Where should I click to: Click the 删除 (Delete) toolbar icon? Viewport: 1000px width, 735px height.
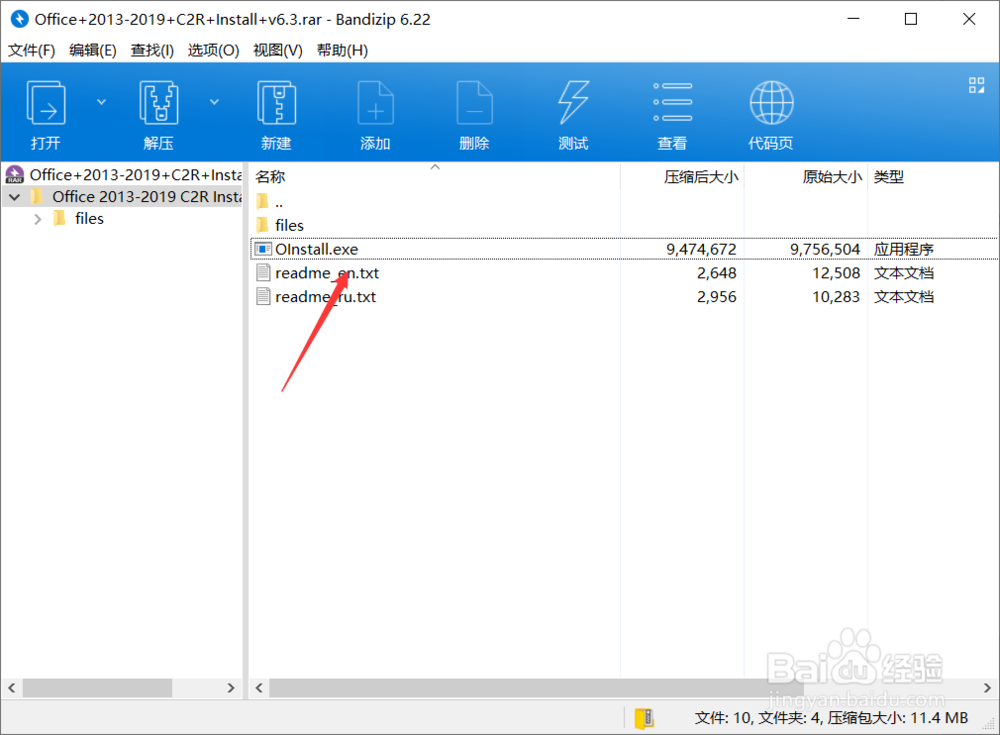click(474, 102)
